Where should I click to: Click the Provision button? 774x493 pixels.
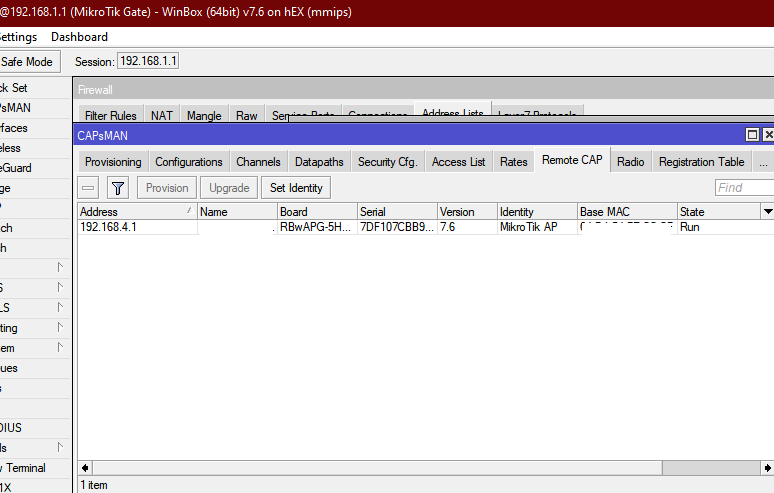pyautogui.click(x=167, y=188)
